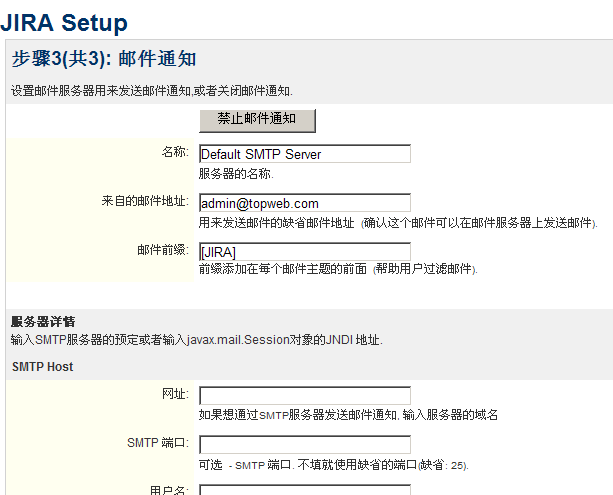Click the 禁止邮件通知 button
The height and width of the screenshot is (495, 613).
(257, 119)
